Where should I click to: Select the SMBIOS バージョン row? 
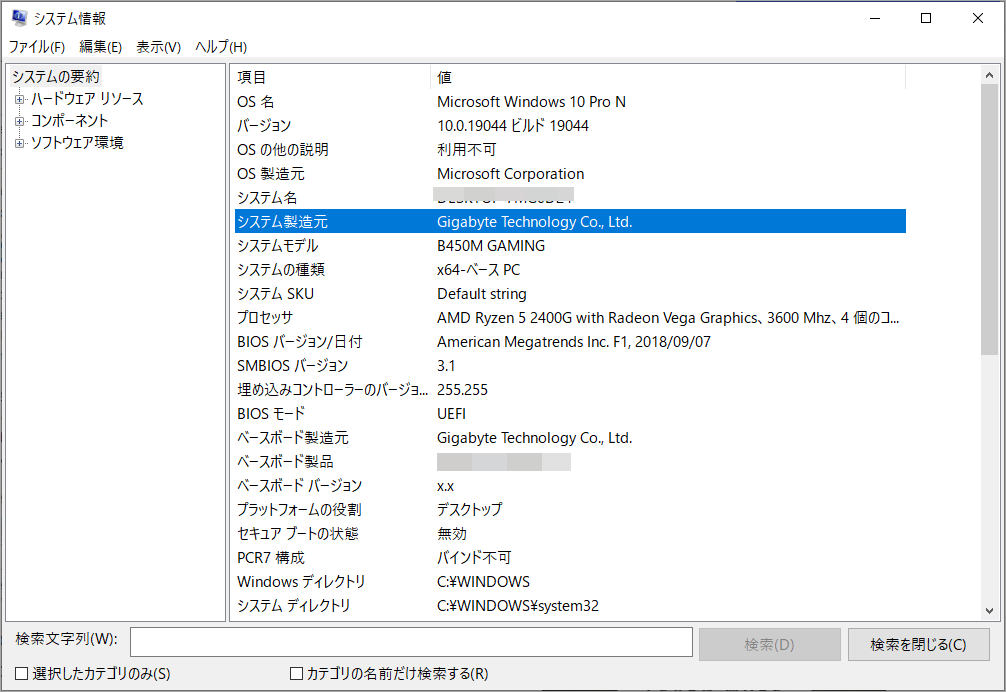coord(570,366)
